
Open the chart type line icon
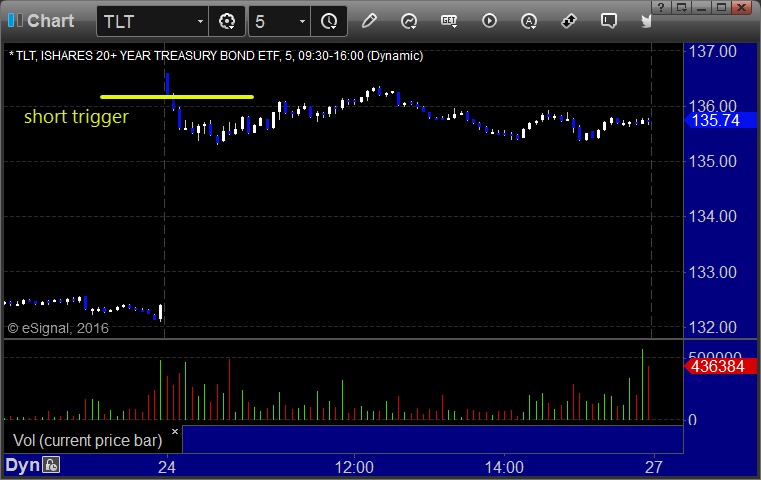click(x=409, y=21)
